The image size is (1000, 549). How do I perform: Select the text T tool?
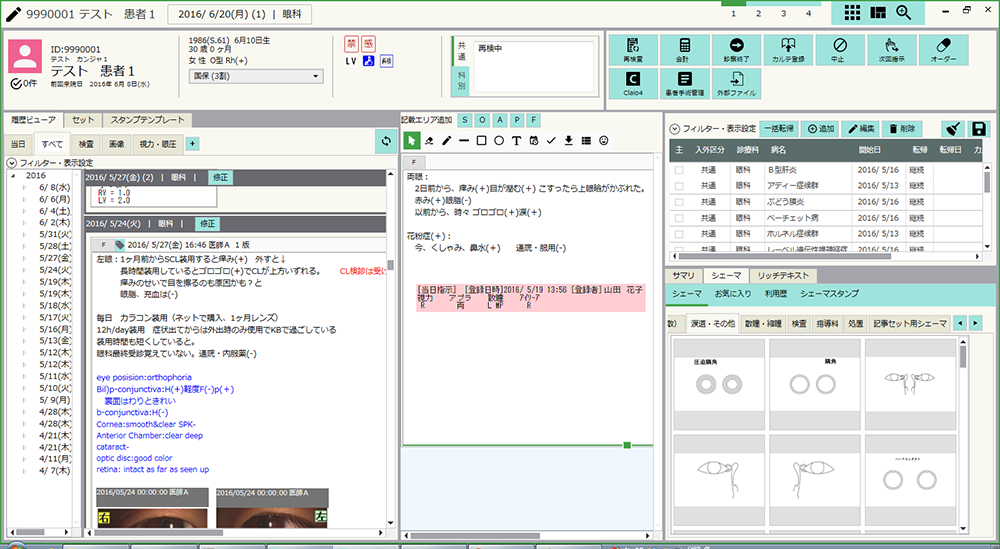pos(516,141)
